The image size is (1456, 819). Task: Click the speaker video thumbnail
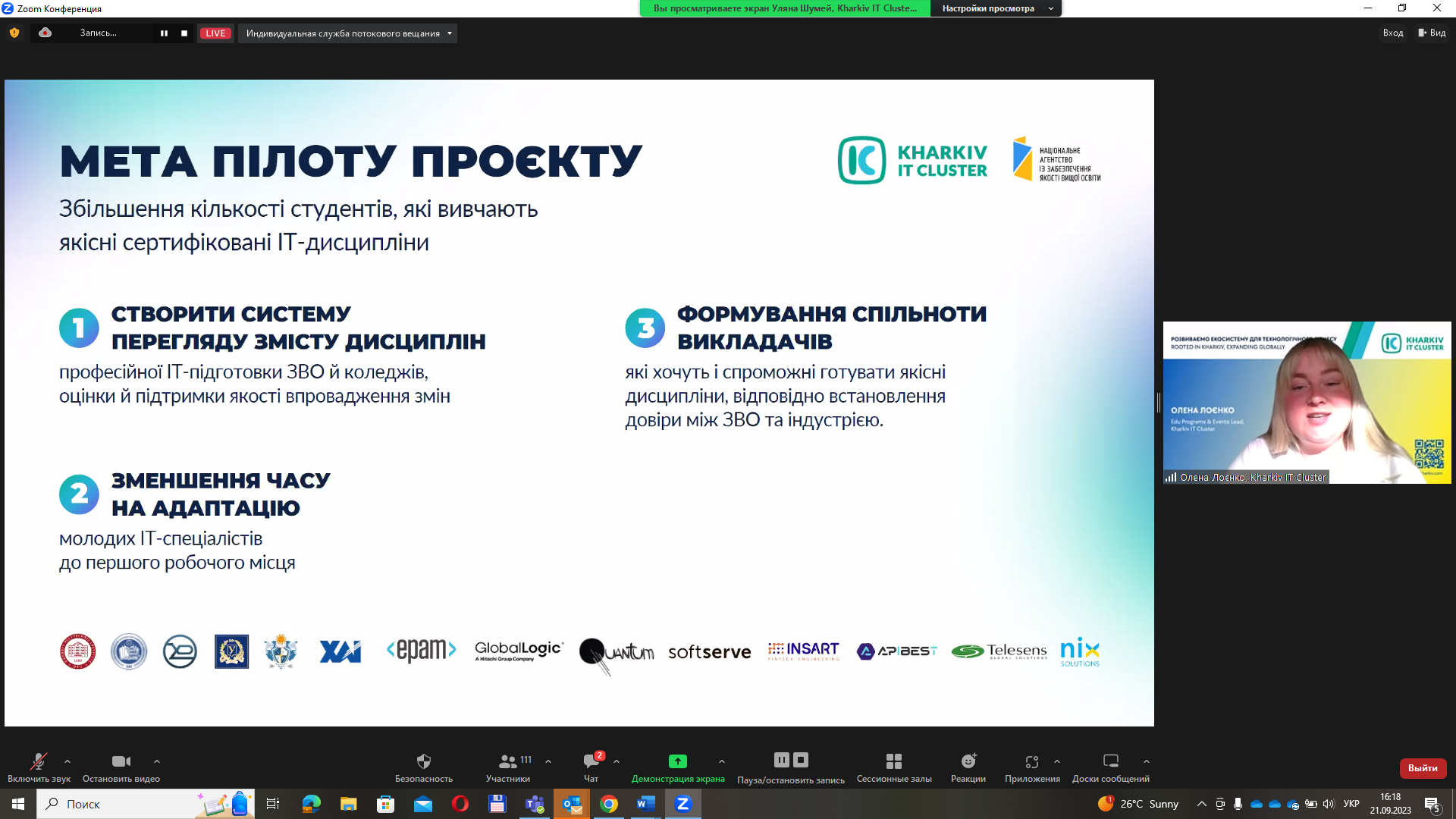point(1307,403)
